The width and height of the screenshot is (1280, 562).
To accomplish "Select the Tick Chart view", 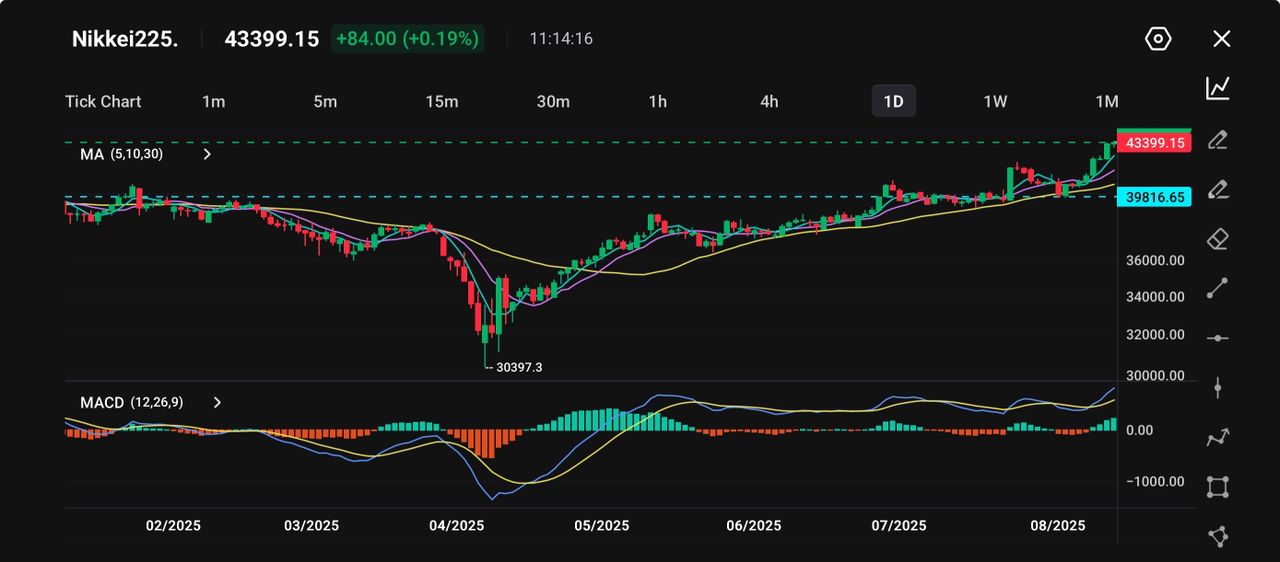I will (103, 101).
